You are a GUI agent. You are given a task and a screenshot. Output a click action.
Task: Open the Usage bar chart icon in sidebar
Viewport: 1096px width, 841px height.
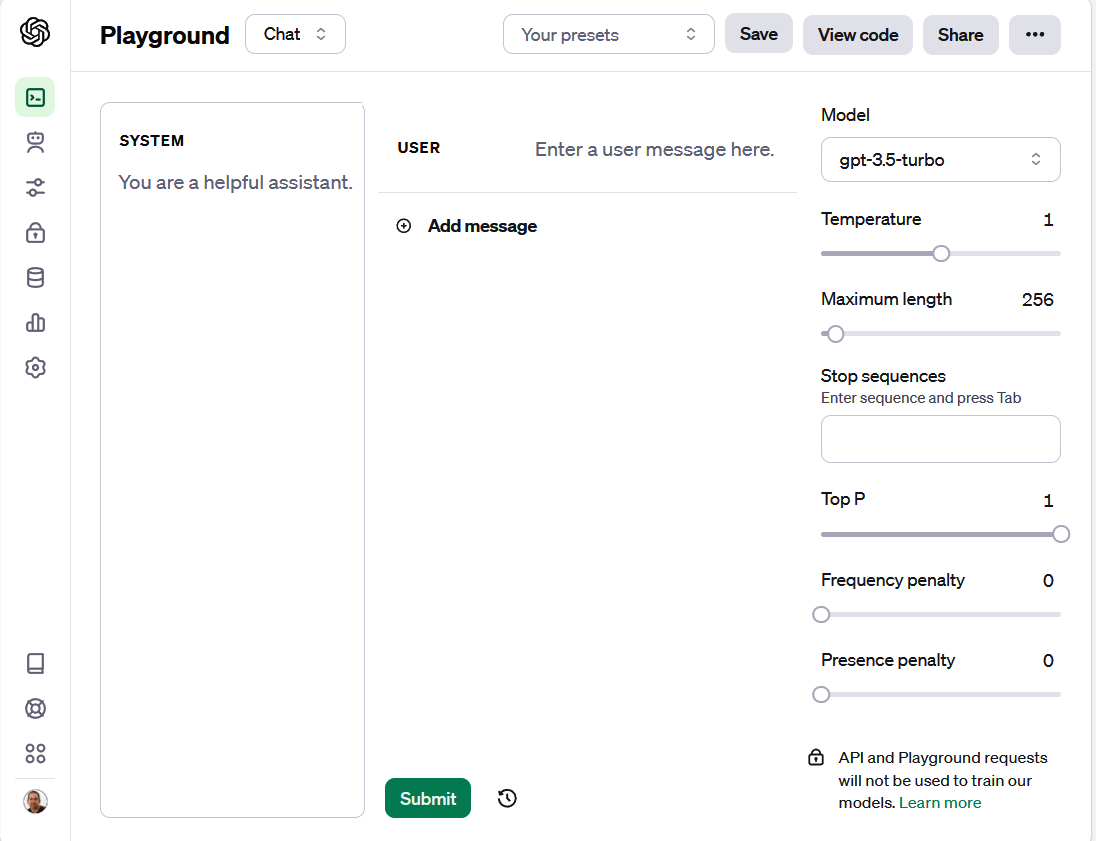click(35, 322)
